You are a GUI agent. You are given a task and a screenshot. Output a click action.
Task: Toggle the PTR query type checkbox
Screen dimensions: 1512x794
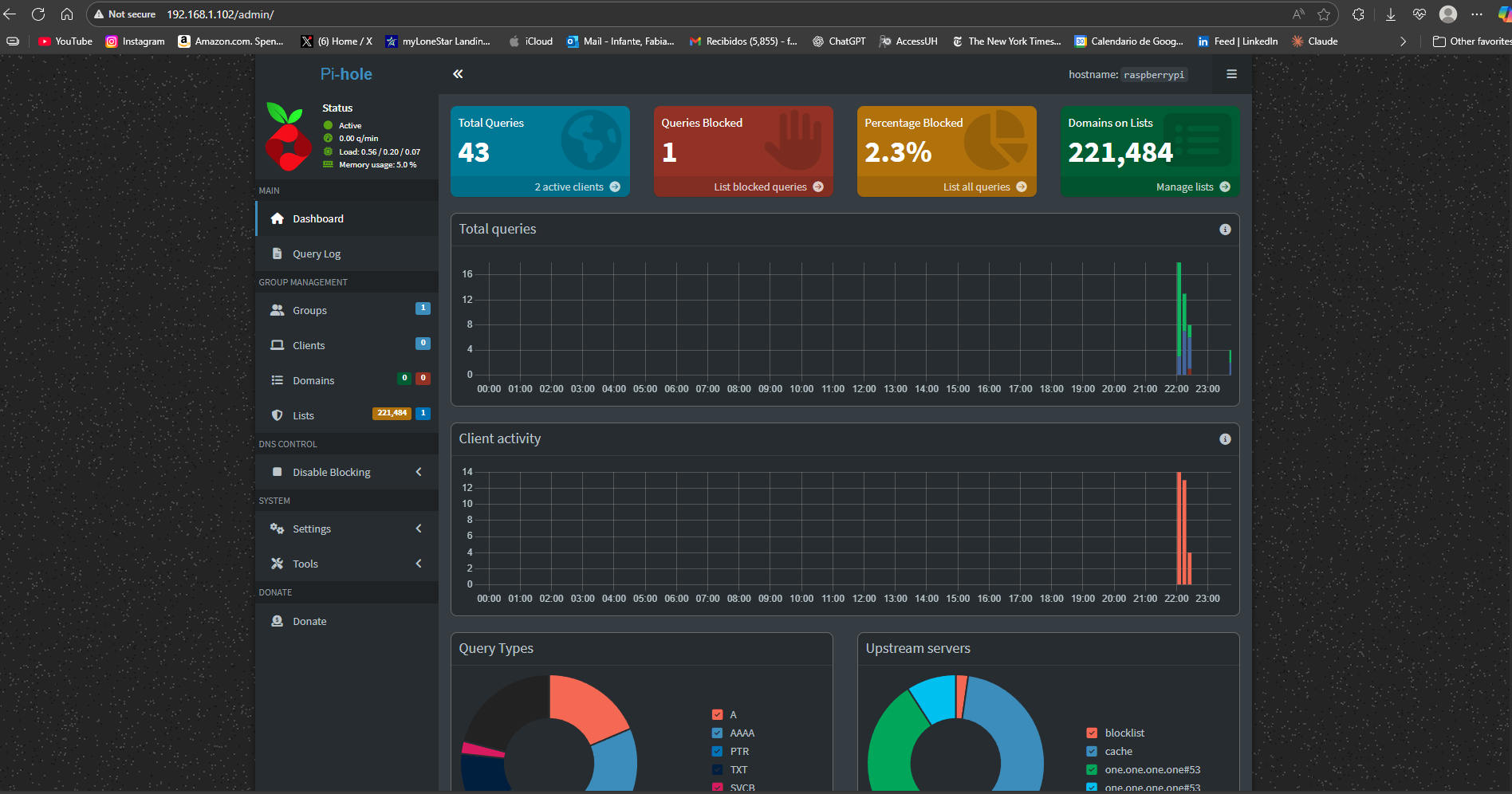(x=717, y=751)
